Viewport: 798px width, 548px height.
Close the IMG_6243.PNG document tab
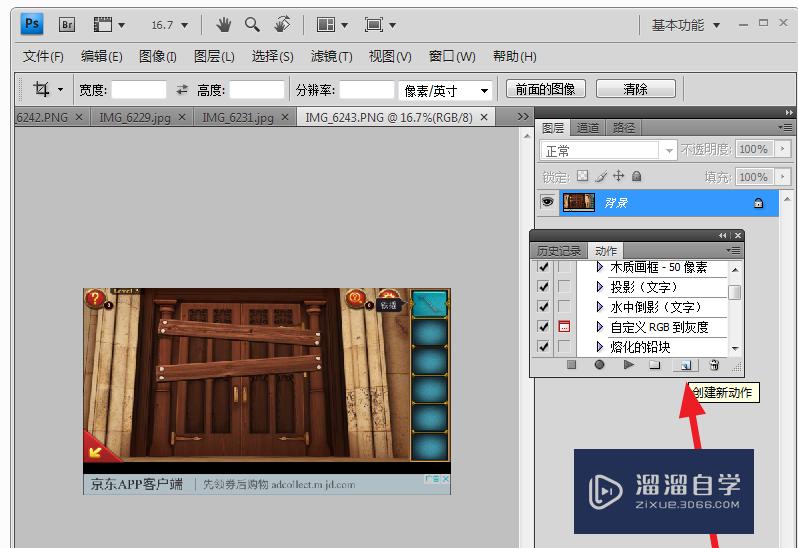[x=484, y=117]
